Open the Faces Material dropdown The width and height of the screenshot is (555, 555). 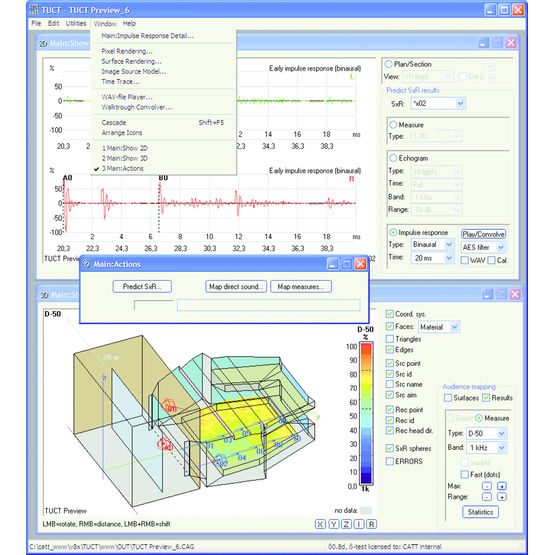439,327
